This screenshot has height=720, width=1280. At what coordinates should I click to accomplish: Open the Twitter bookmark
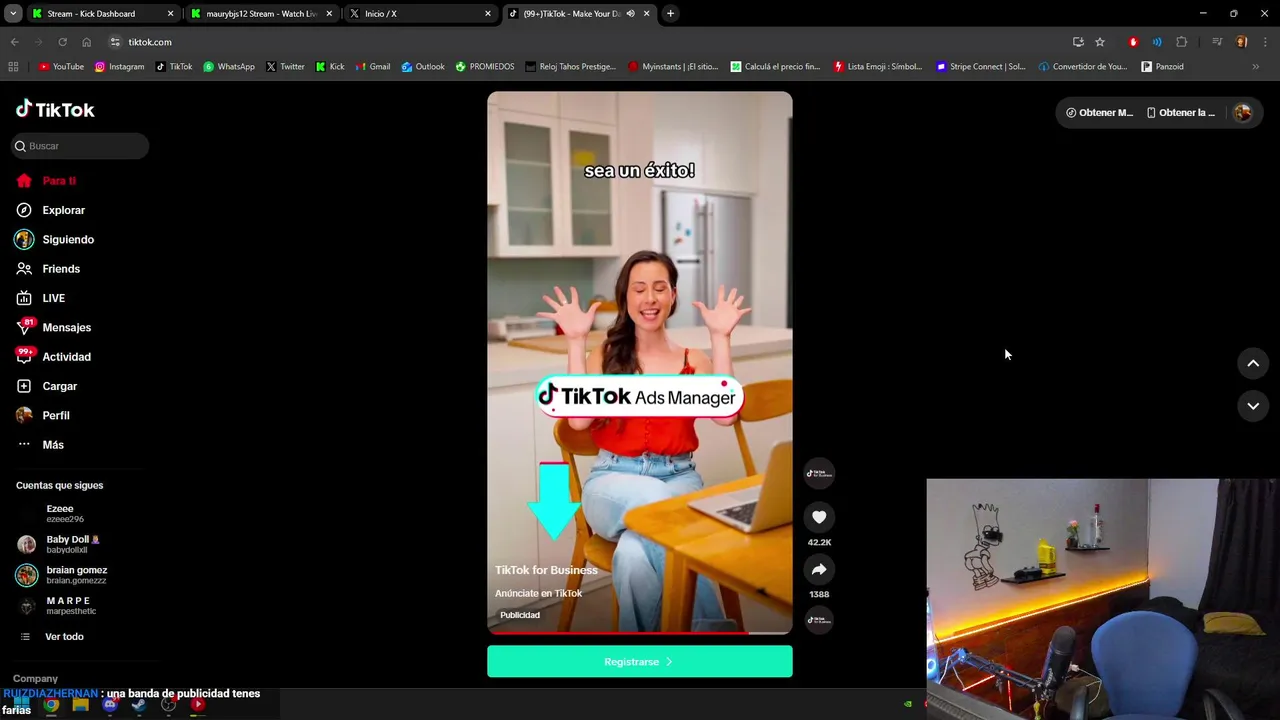(285, 67)
